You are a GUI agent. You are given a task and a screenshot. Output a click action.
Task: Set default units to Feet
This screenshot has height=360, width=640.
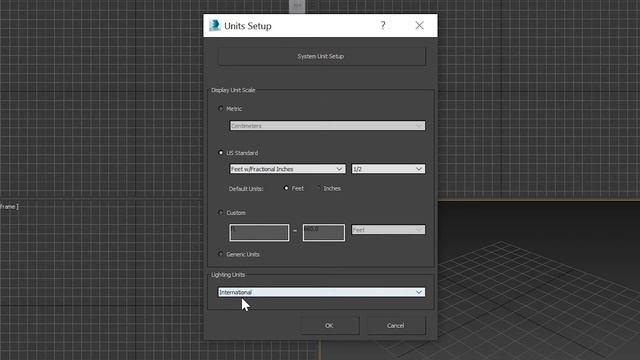[x=286, y=188]
